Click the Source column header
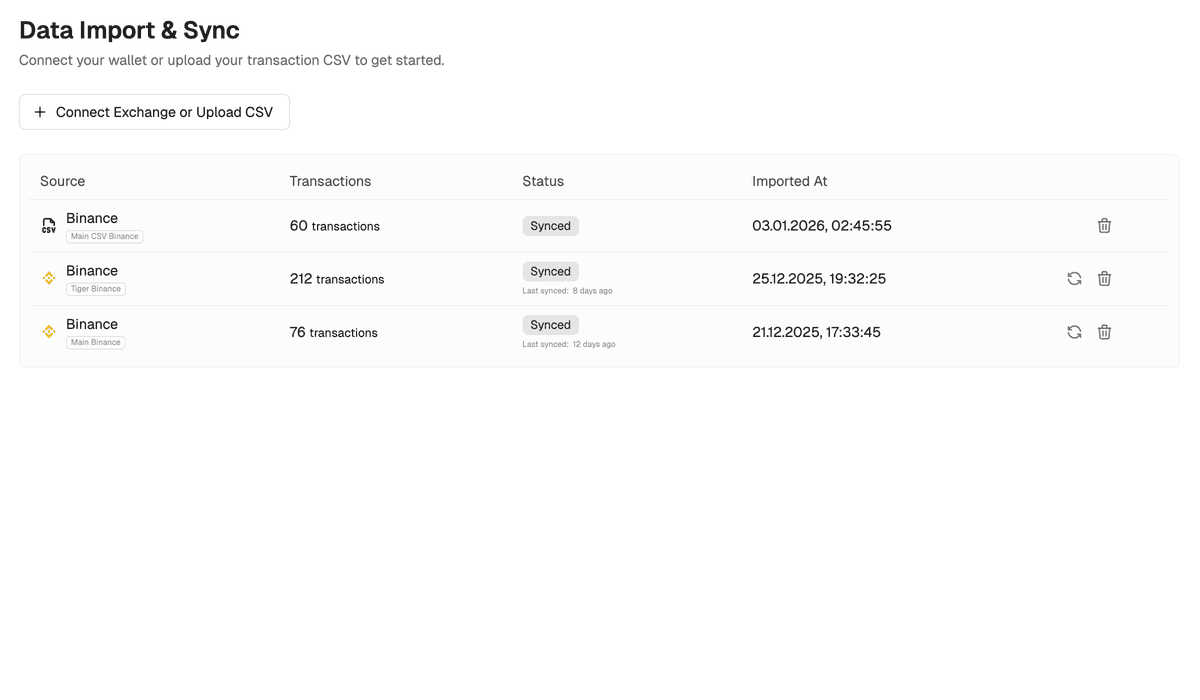This screenshot has width=1200, height=700. pos(62,181)
